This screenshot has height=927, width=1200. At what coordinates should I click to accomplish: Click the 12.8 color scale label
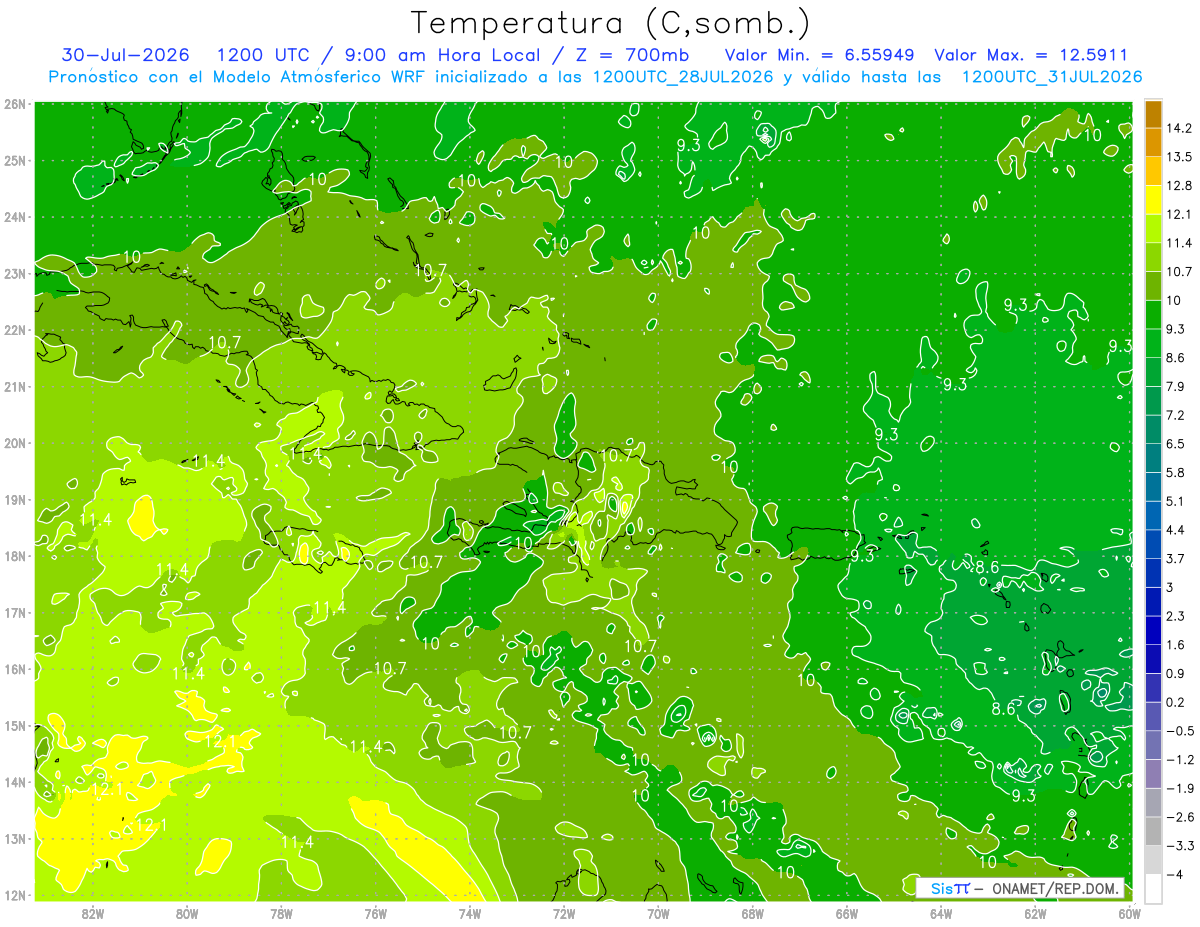coord(1179,185)
